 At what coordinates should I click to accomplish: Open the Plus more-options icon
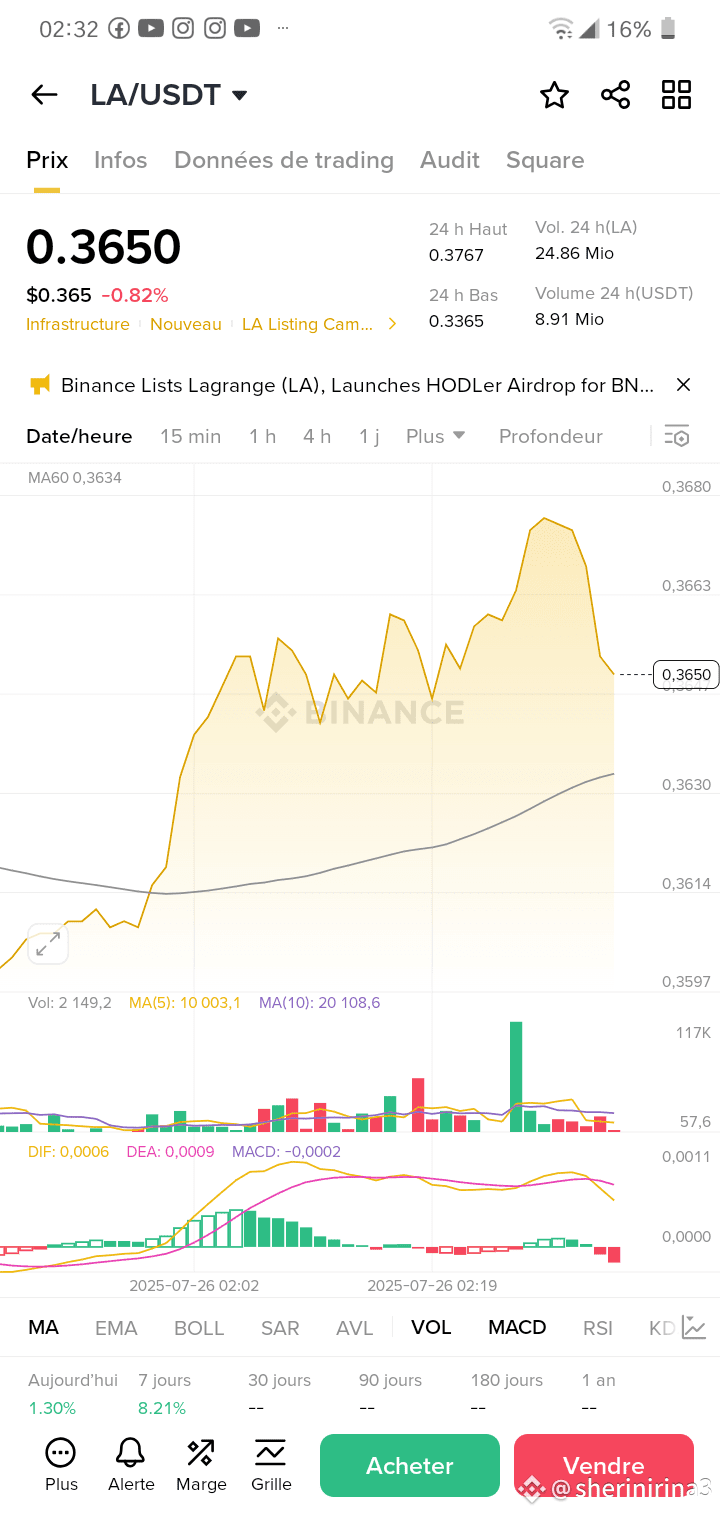click(x=61, y=1465)
